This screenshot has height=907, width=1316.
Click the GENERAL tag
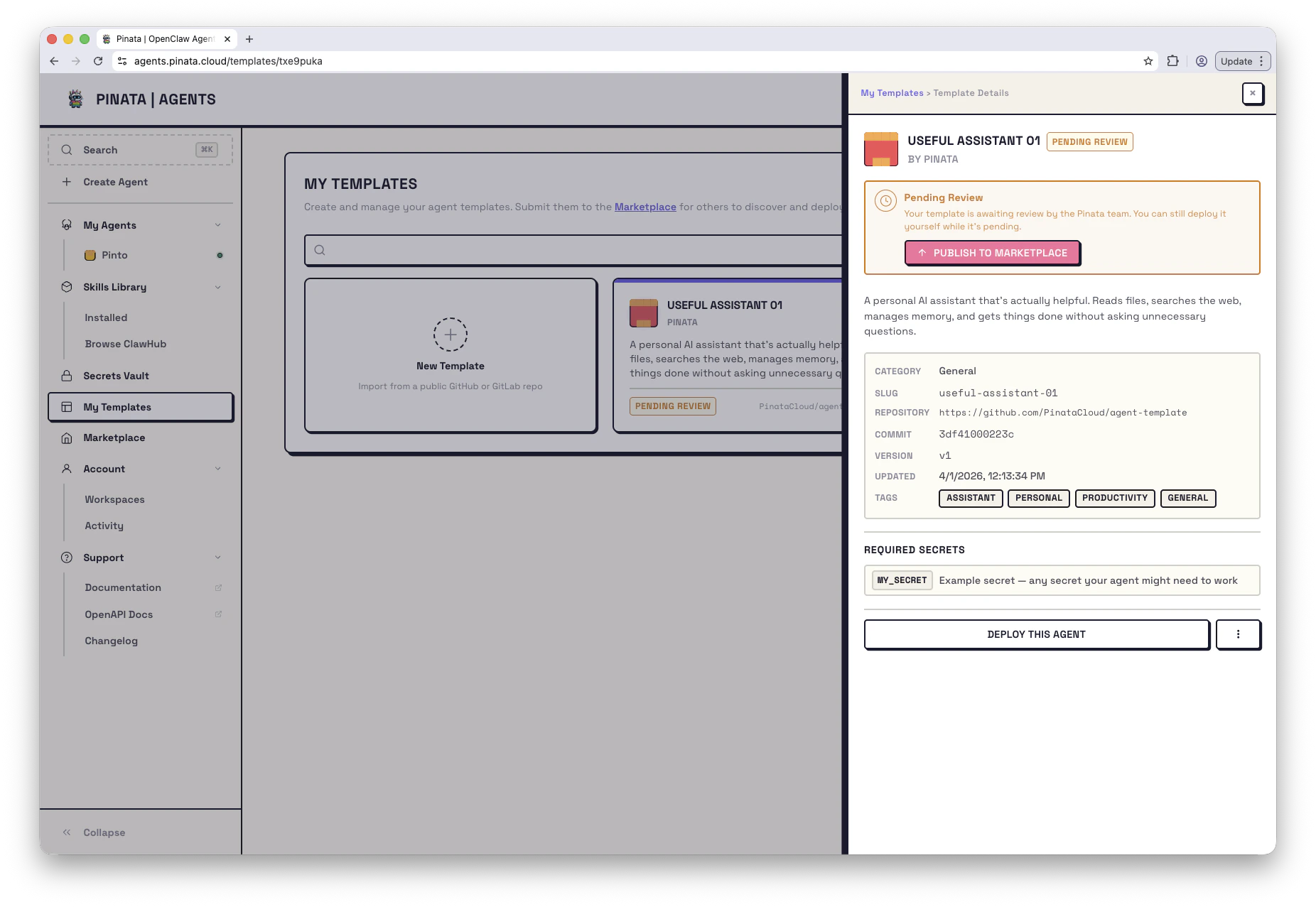pos(1188,498)
